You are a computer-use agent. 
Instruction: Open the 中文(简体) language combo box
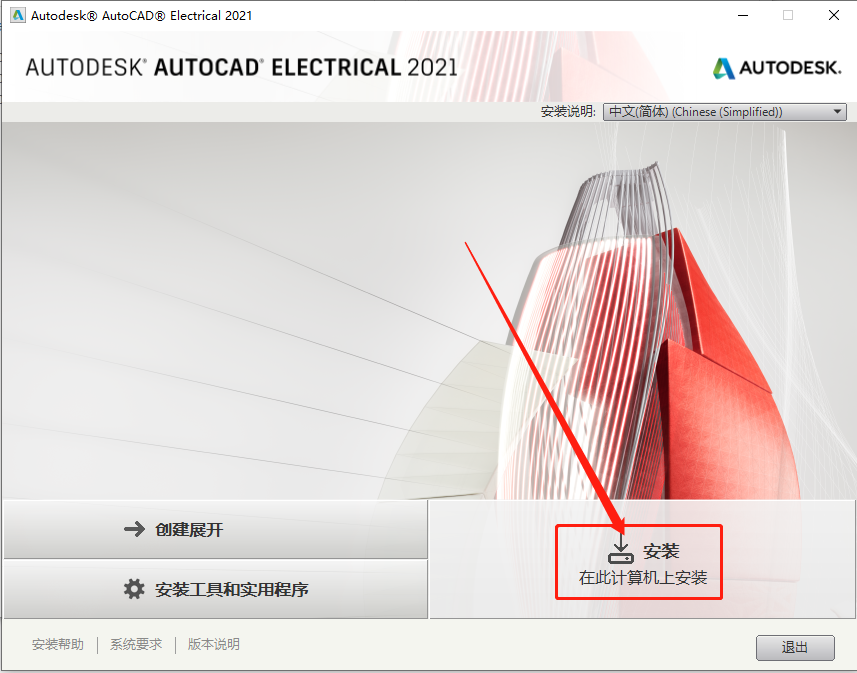pos(725,112)
